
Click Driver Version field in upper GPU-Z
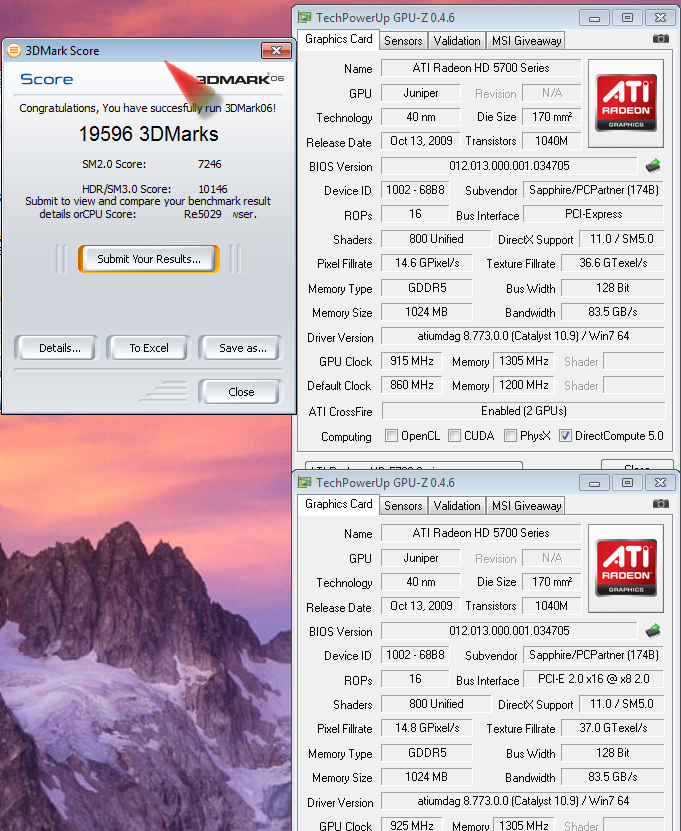coord(523,335)
